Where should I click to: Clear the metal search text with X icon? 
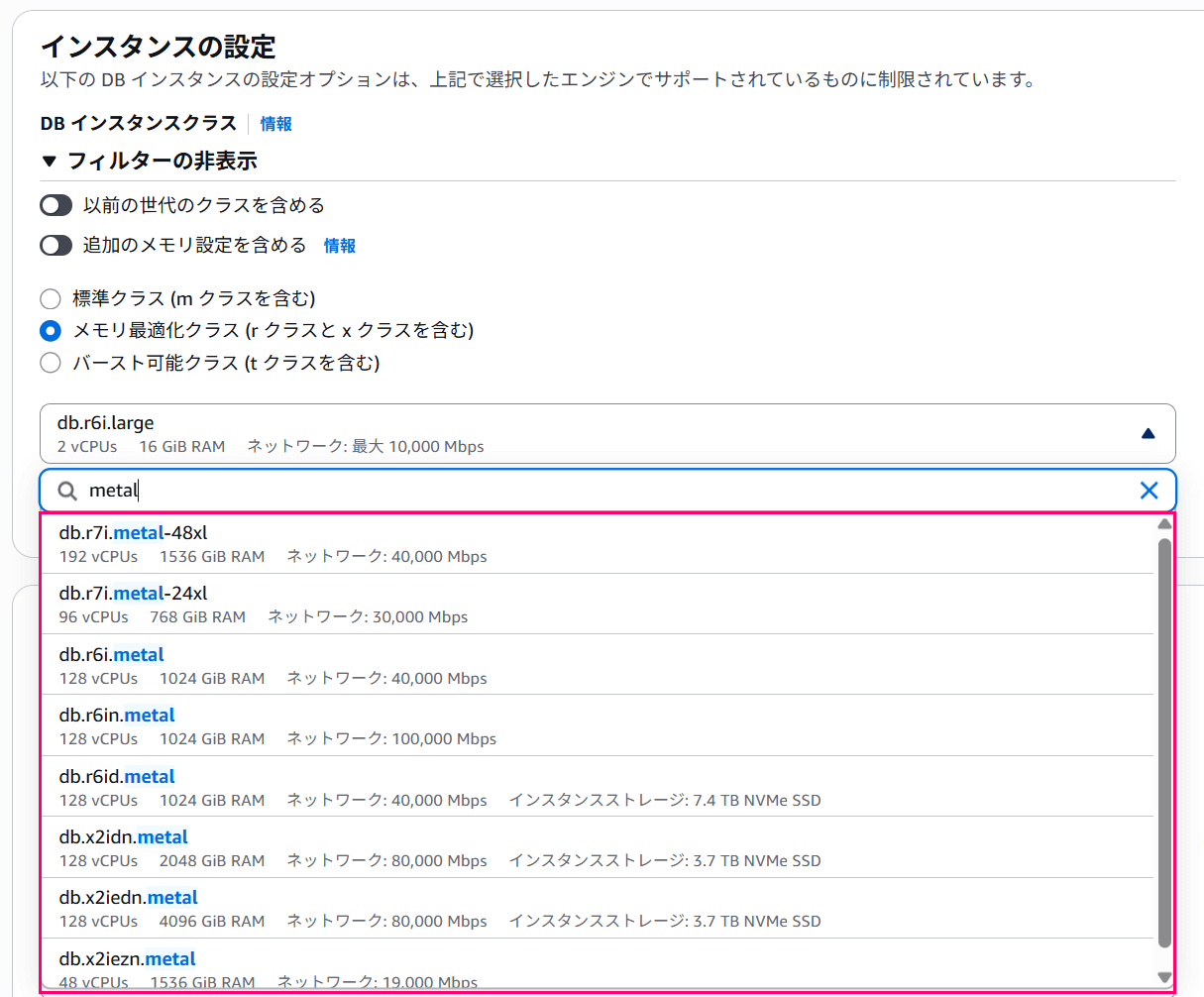pyautogui.click(x=1149, y=490)
